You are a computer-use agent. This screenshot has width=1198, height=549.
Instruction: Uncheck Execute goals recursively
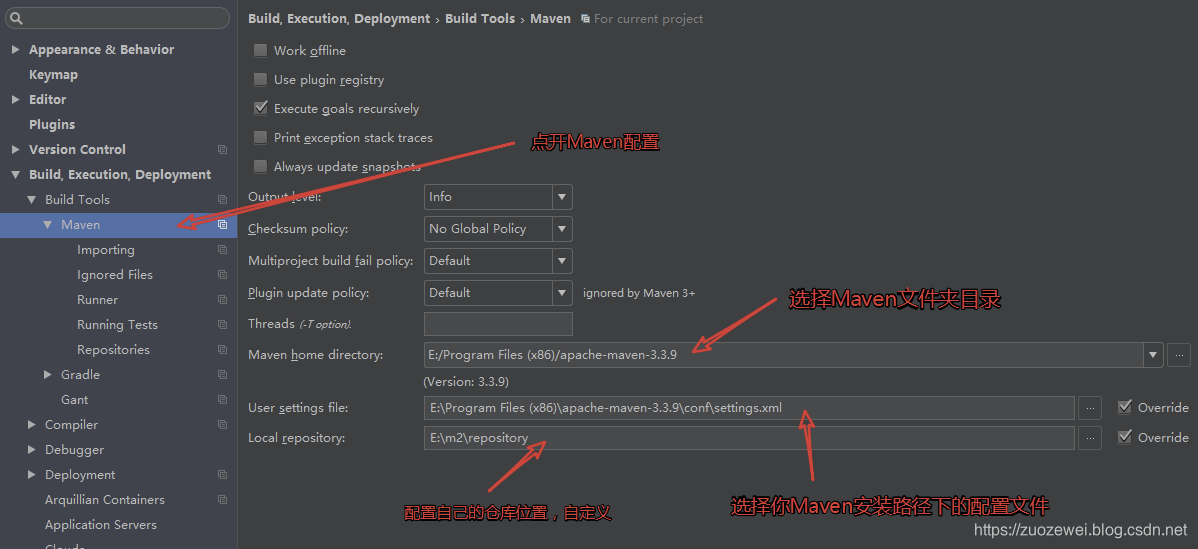click(261, 108)
